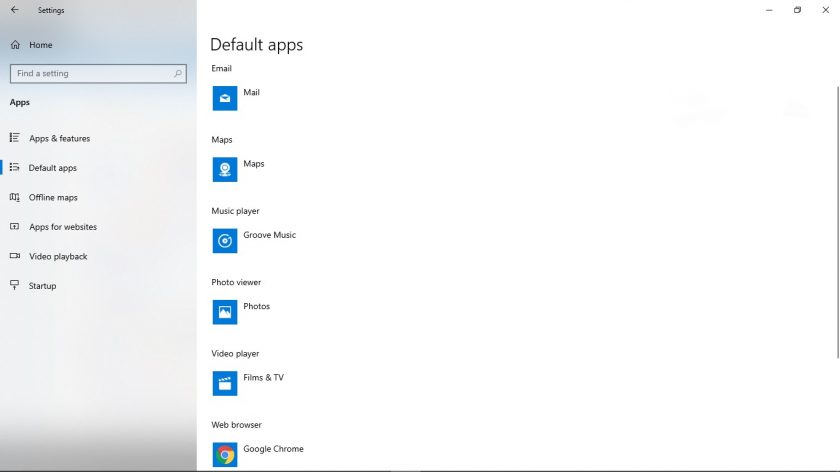Click the Offline maps sidebar icon
Screen dimensions: 840x472
tap(14, 197)
